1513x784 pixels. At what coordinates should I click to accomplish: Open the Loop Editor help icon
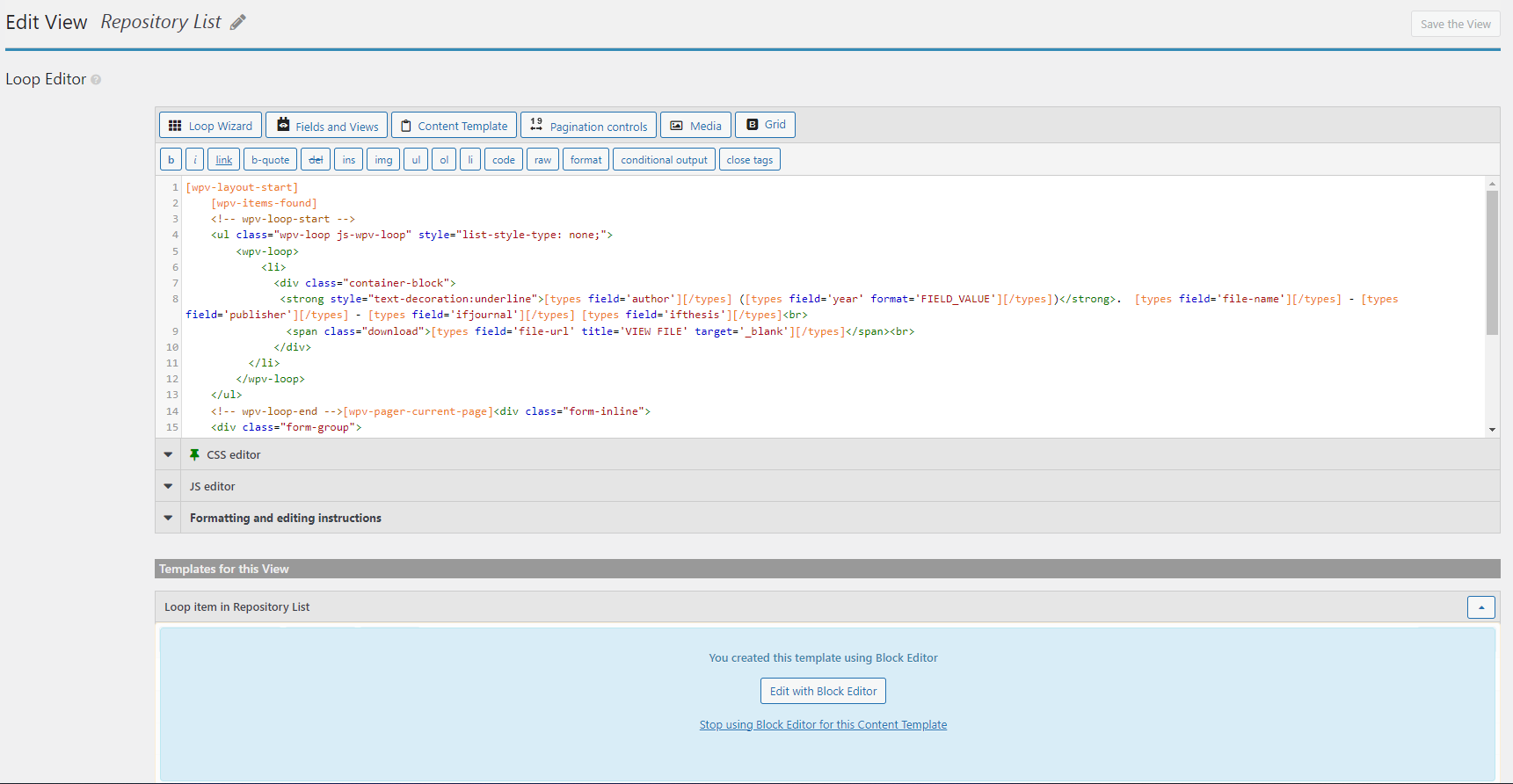96,80
